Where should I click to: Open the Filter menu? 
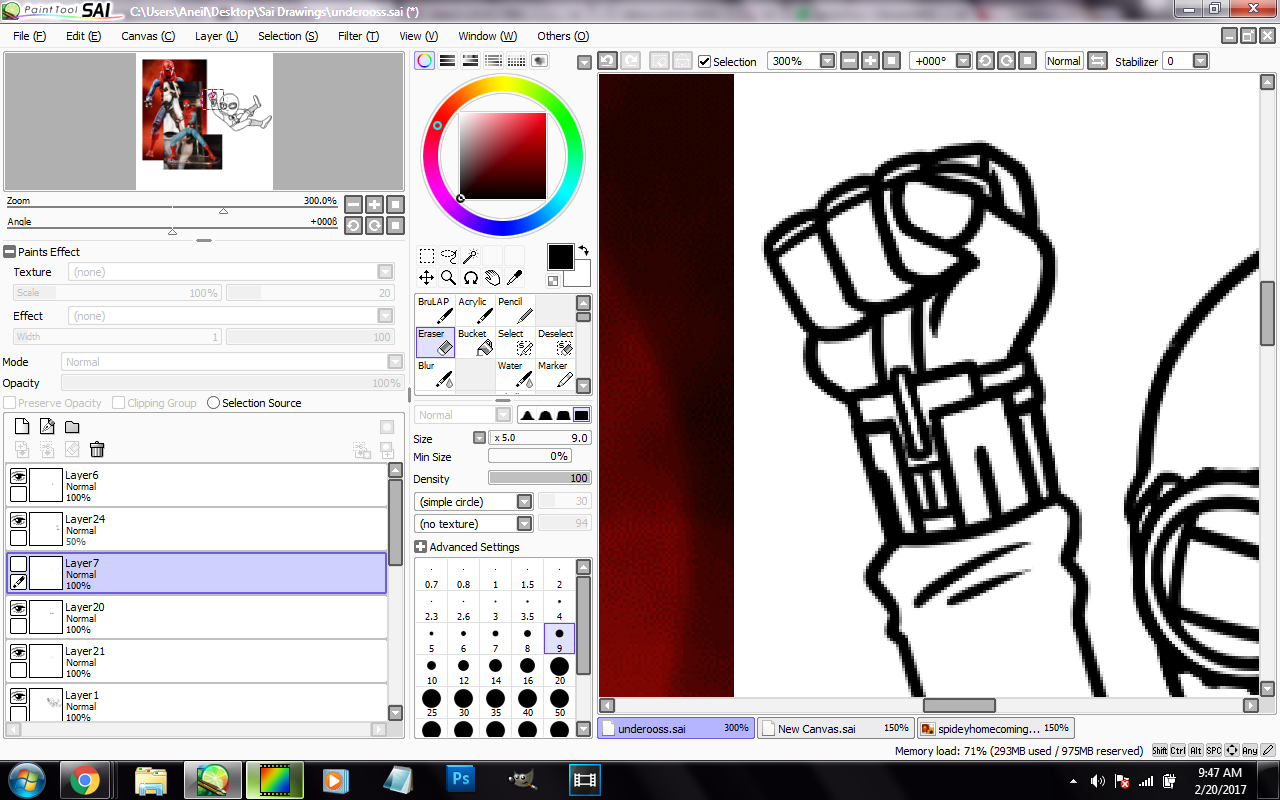pyautogui.click(x=358, y=36)
